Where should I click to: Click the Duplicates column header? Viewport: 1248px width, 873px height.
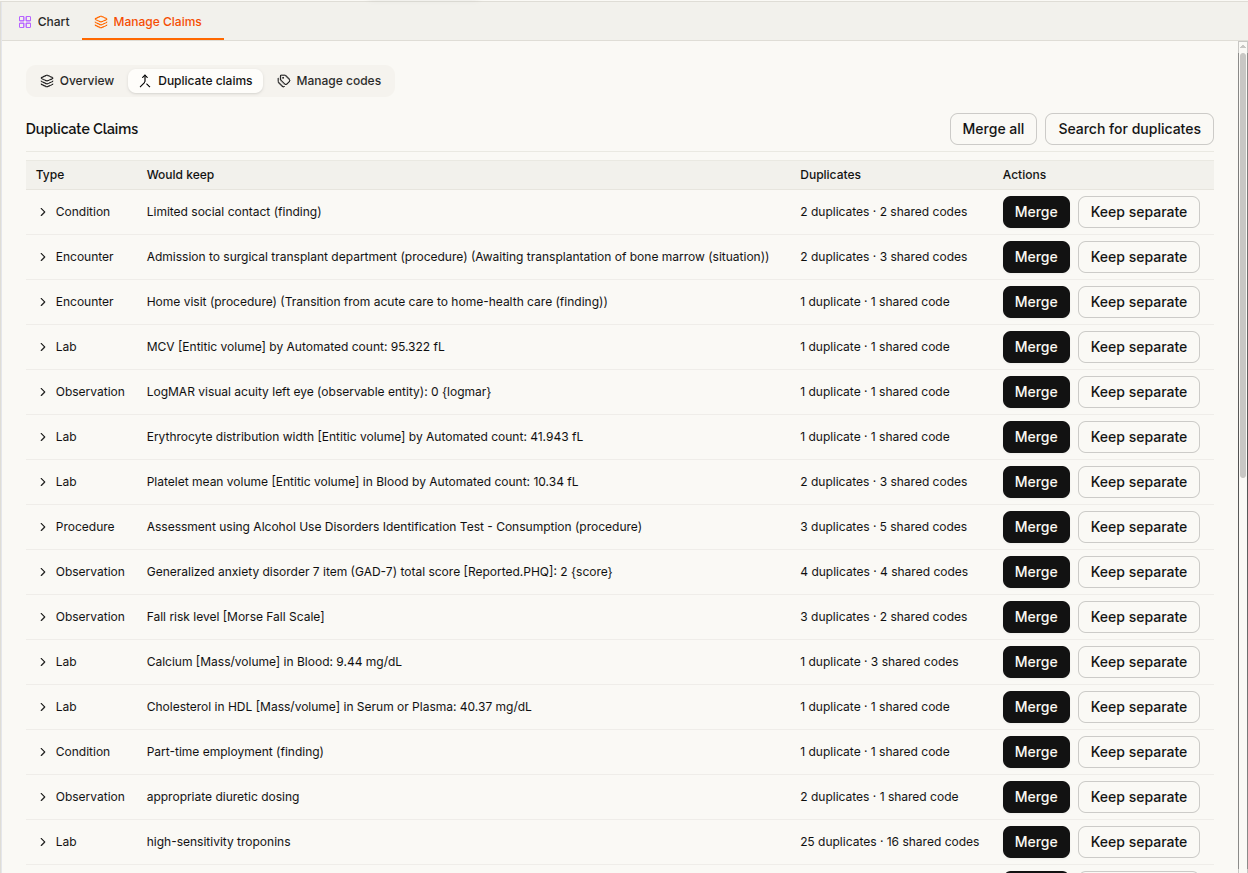(830, 175)
